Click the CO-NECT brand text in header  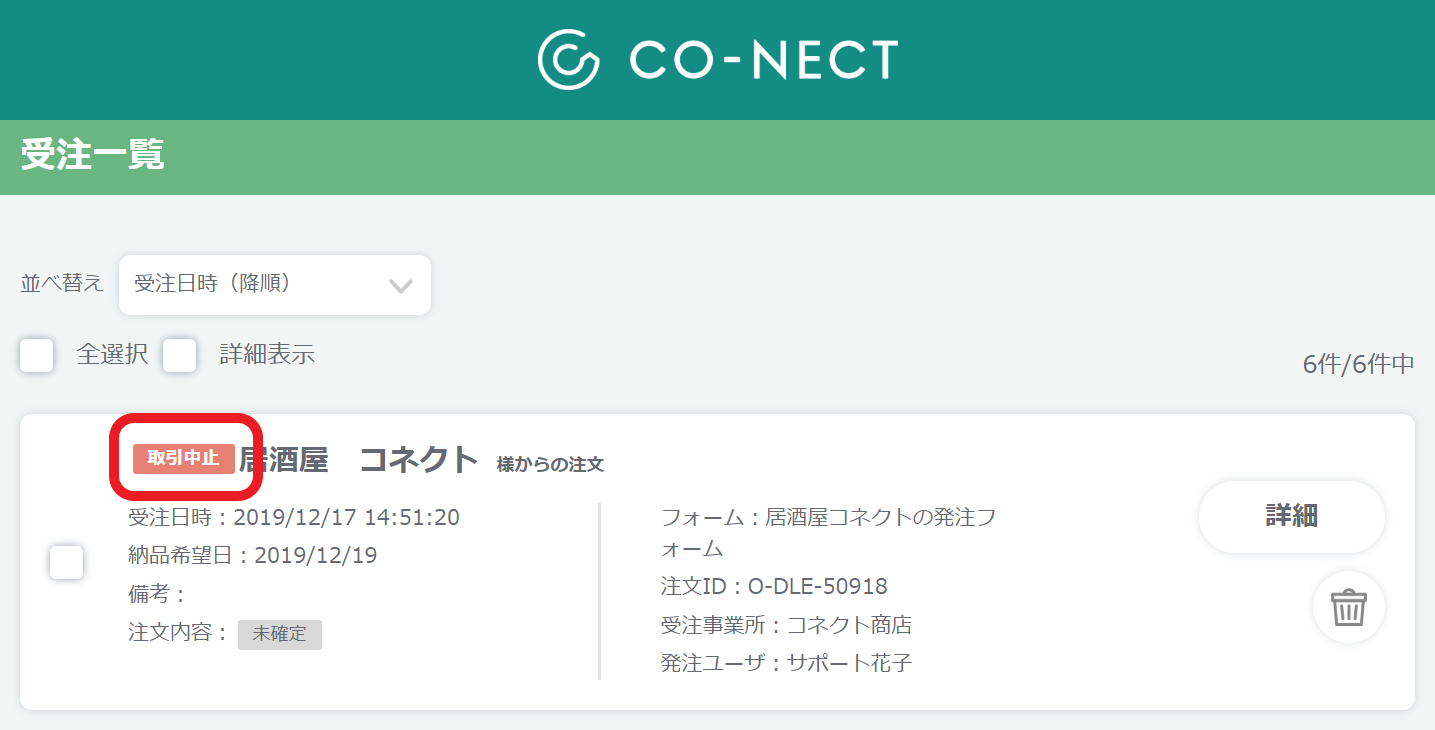764,60
